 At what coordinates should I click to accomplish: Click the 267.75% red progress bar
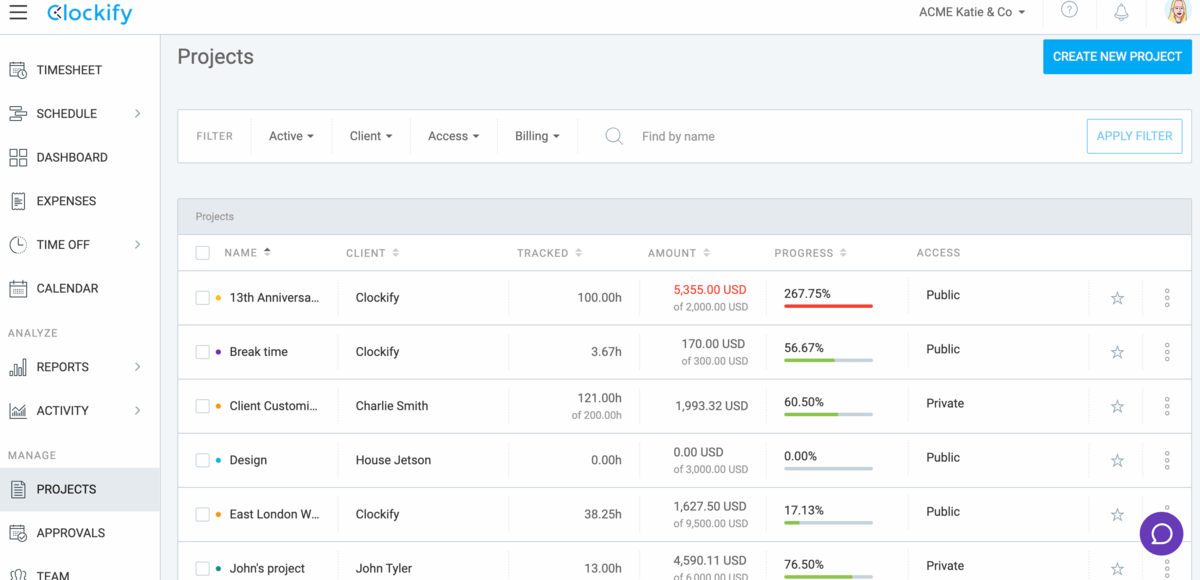click(x=828, y=306)
